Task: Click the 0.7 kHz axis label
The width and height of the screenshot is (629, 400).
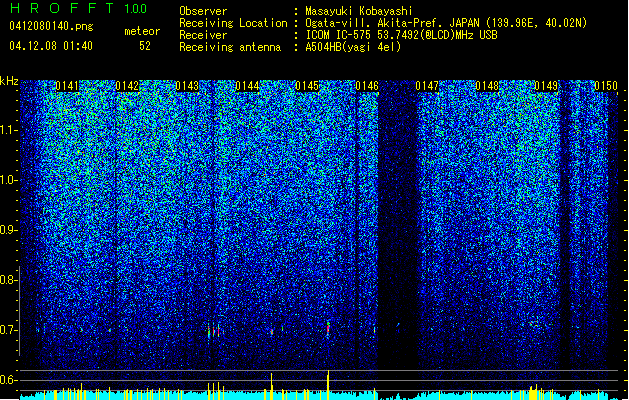Action: [x=8, y=330]
